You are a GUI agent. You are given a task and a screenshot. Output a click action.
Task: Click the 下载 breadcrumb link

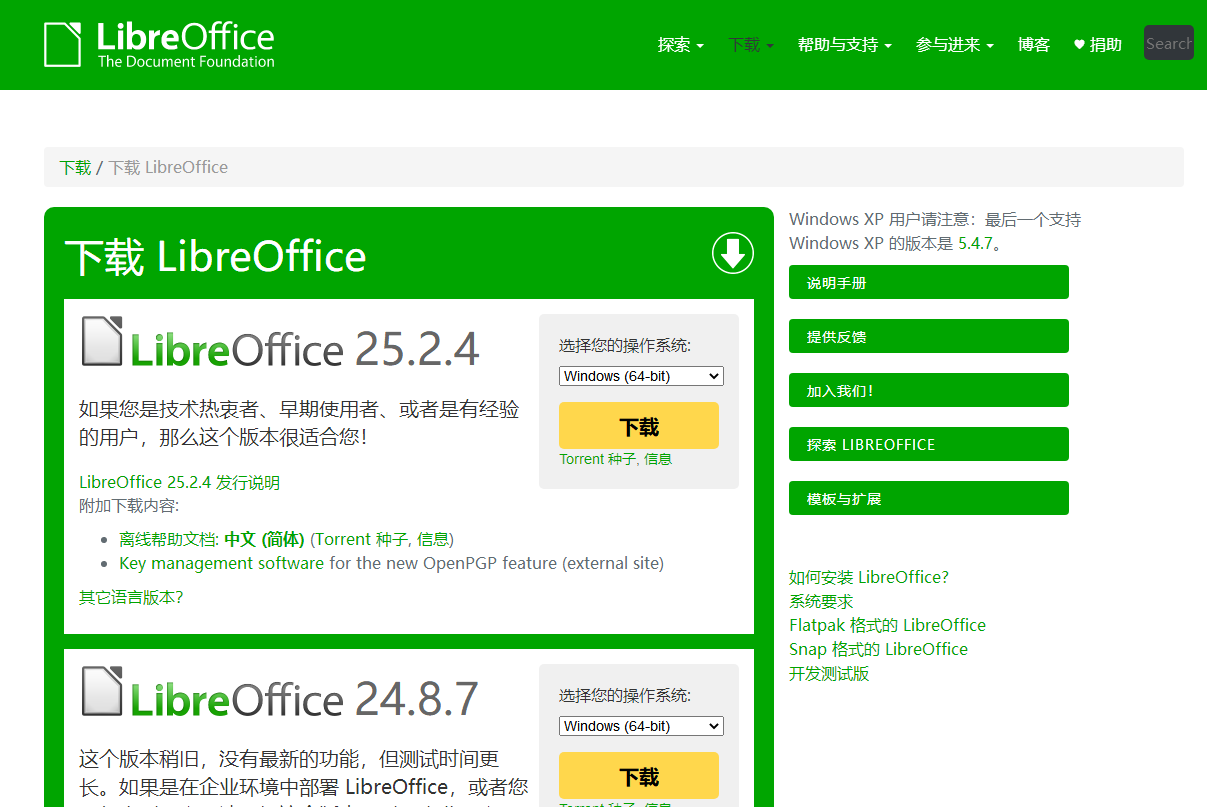(75, 167)
